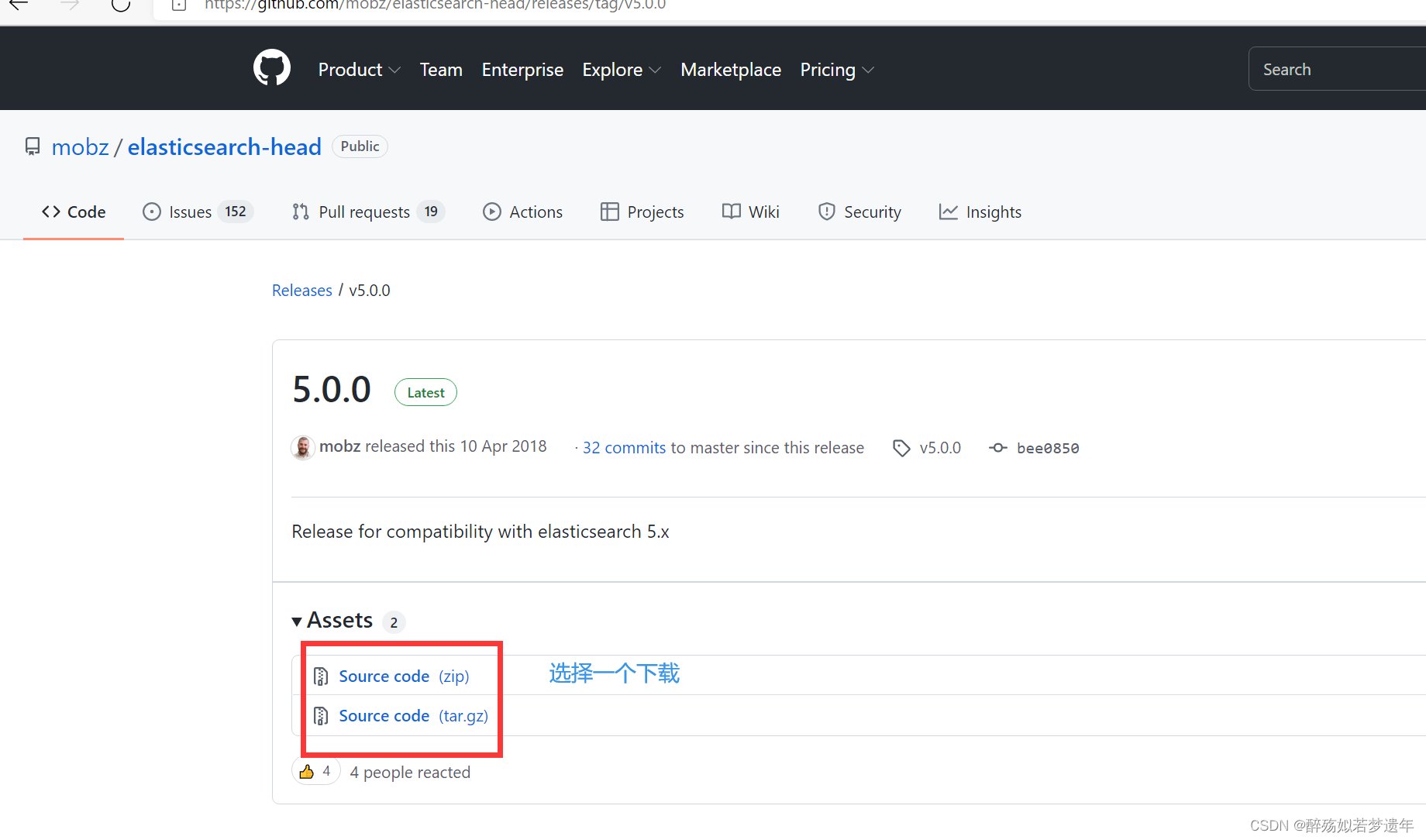
Task: Open the mobz owner profile link
Action: (x=80, y=147)
